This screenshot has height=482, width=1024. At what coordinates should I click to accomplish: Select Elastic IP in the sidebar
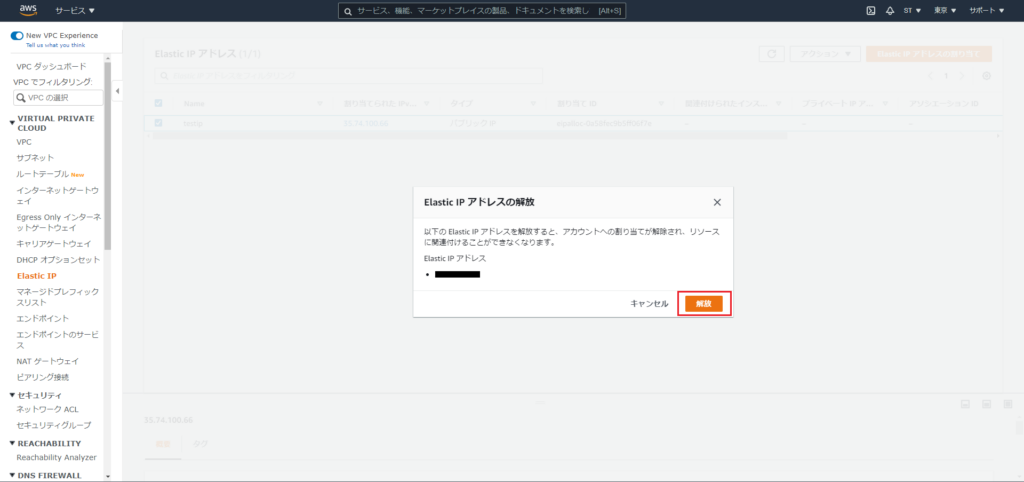pyautogui.click(x=37, y=275)
